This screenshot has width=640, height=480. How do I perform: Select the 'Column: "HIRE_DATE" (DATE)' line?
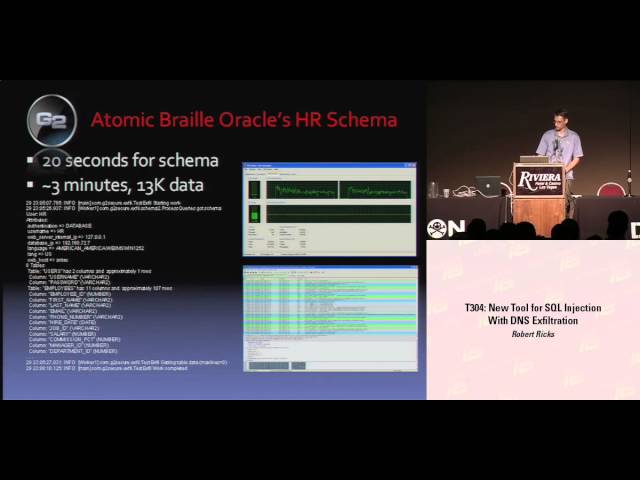tap(62, 322)
